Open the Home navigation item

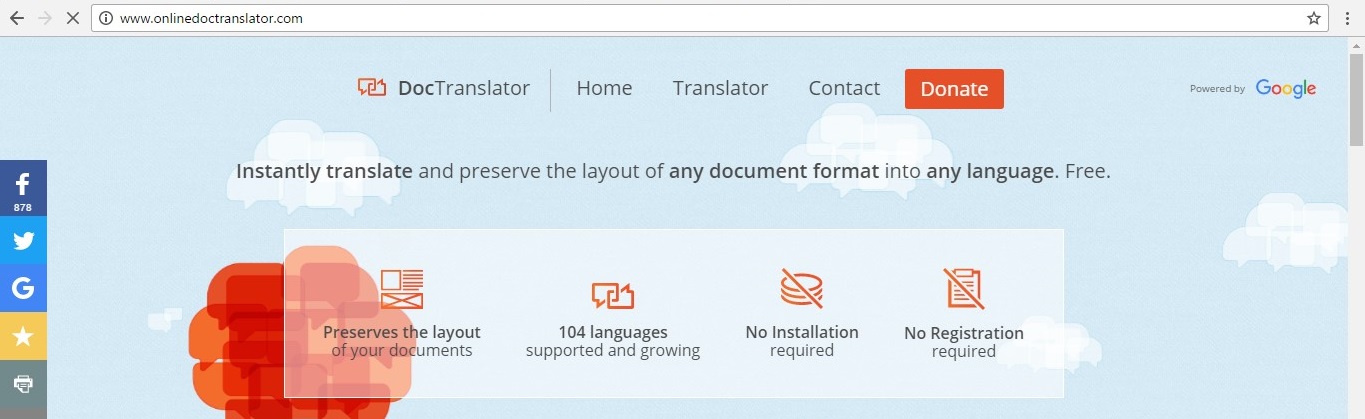coord(604,88)
